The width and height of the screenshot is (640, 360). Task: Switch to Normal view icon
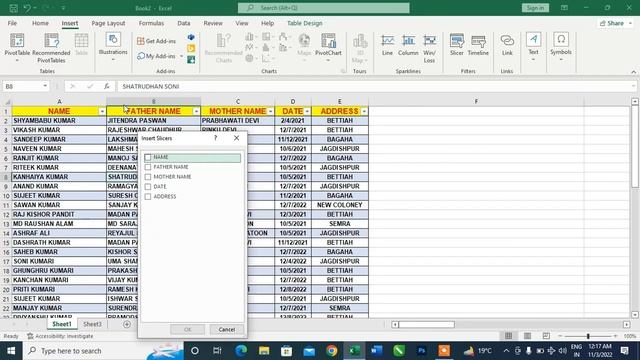[508, 336]
